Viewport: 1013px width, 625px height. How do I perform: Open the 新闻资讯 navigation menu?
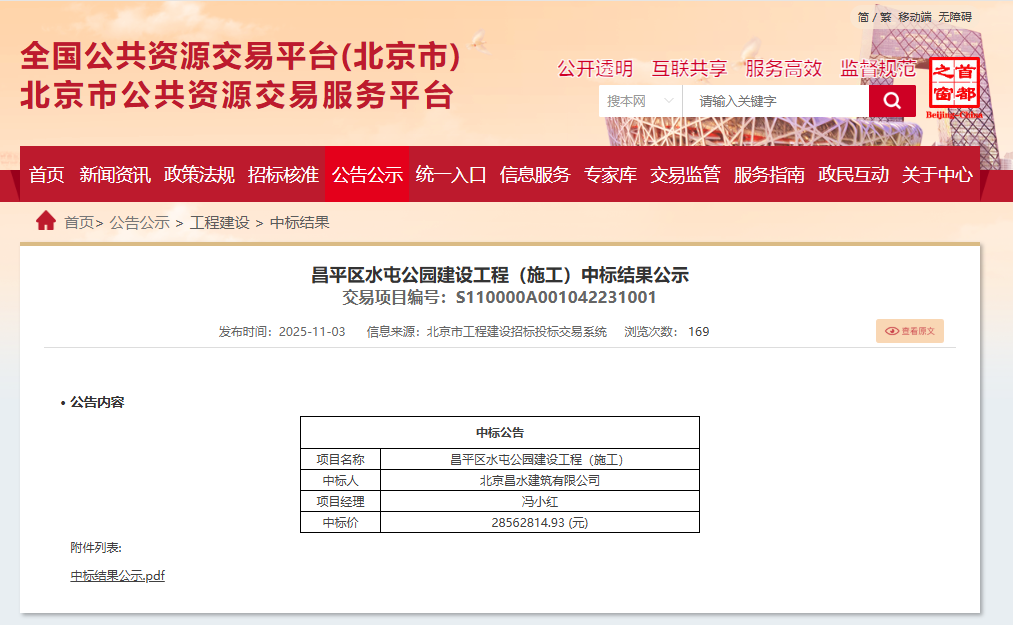point(115,175)
